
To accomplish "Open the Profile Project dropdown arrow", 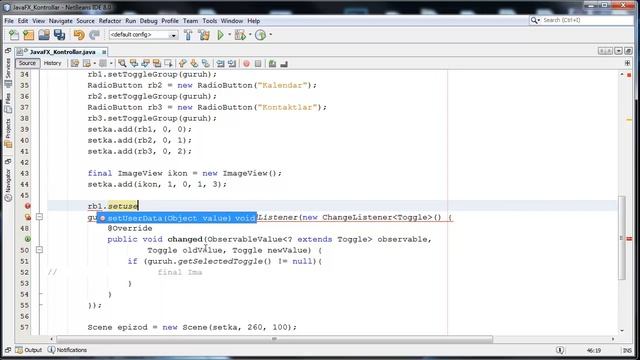I will pyautogui.click(x=270, y=35).
